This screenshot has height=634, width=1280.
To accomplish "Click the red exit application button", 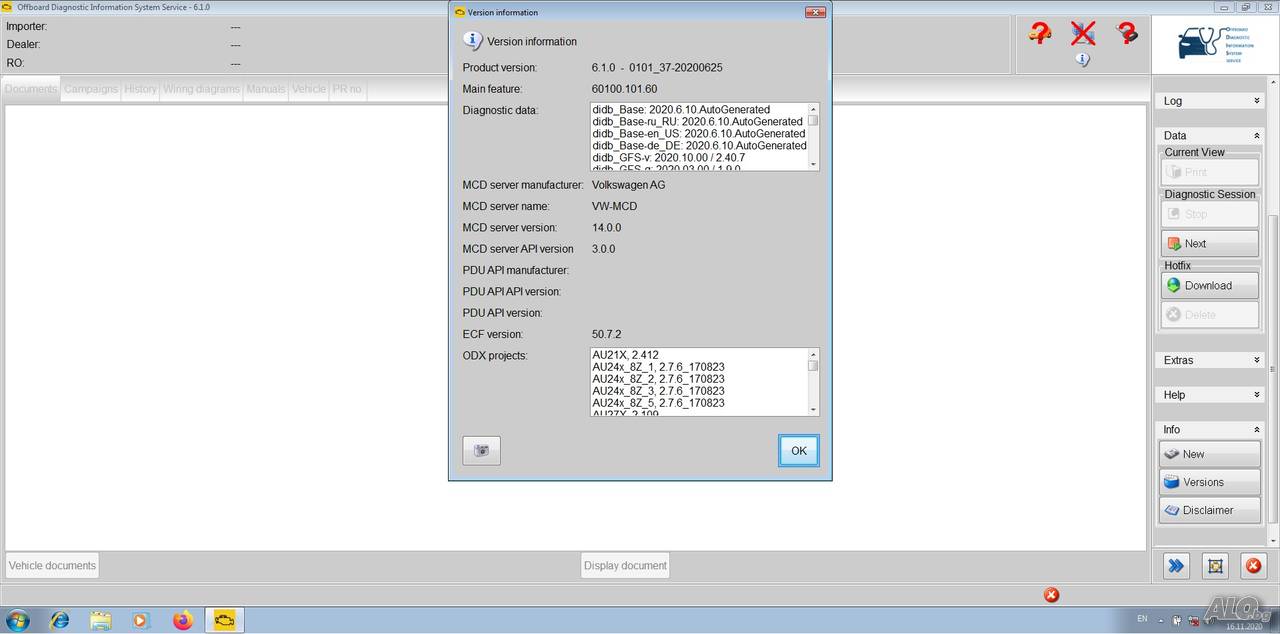I will [x=1253, y=566].
